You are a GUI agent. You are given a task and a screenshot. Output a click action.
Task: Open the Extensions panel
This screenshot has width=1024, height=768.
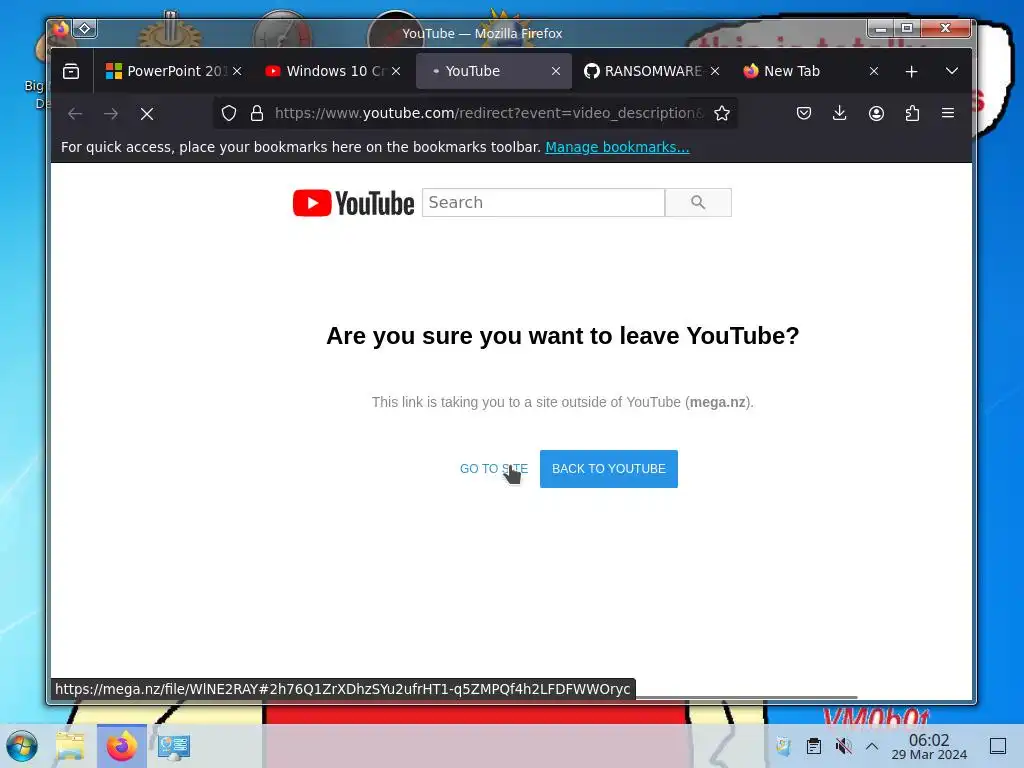coord(912,114)
